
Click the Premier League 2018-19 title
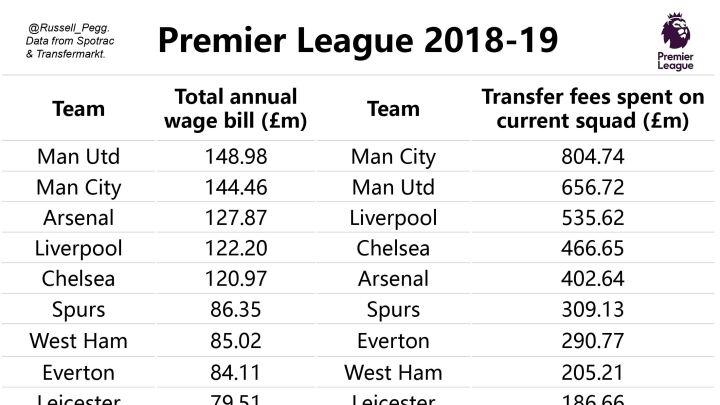click(x=358, y=40)
